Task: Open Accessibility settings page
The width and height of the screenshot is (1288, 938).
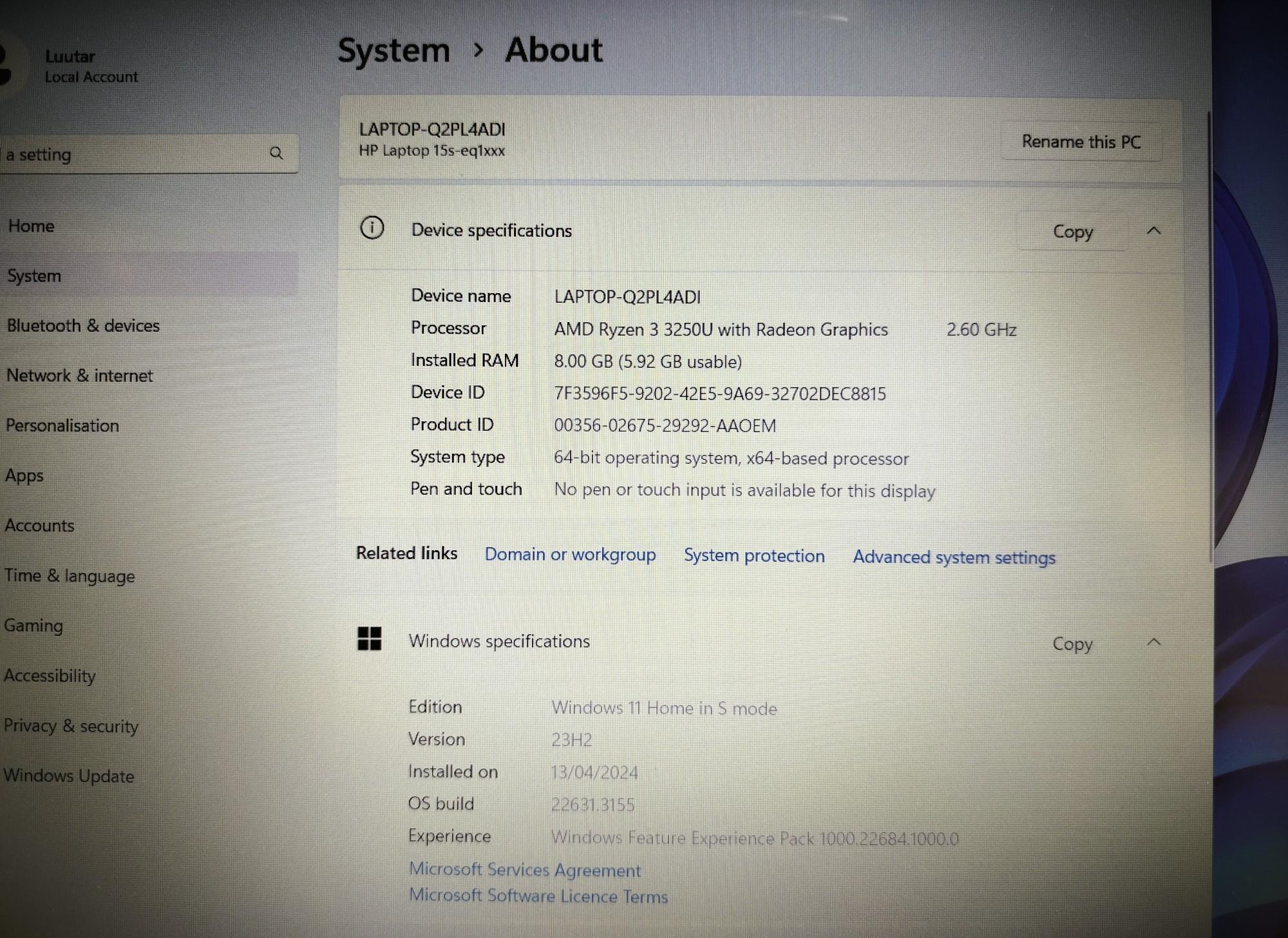Action: 50,675
